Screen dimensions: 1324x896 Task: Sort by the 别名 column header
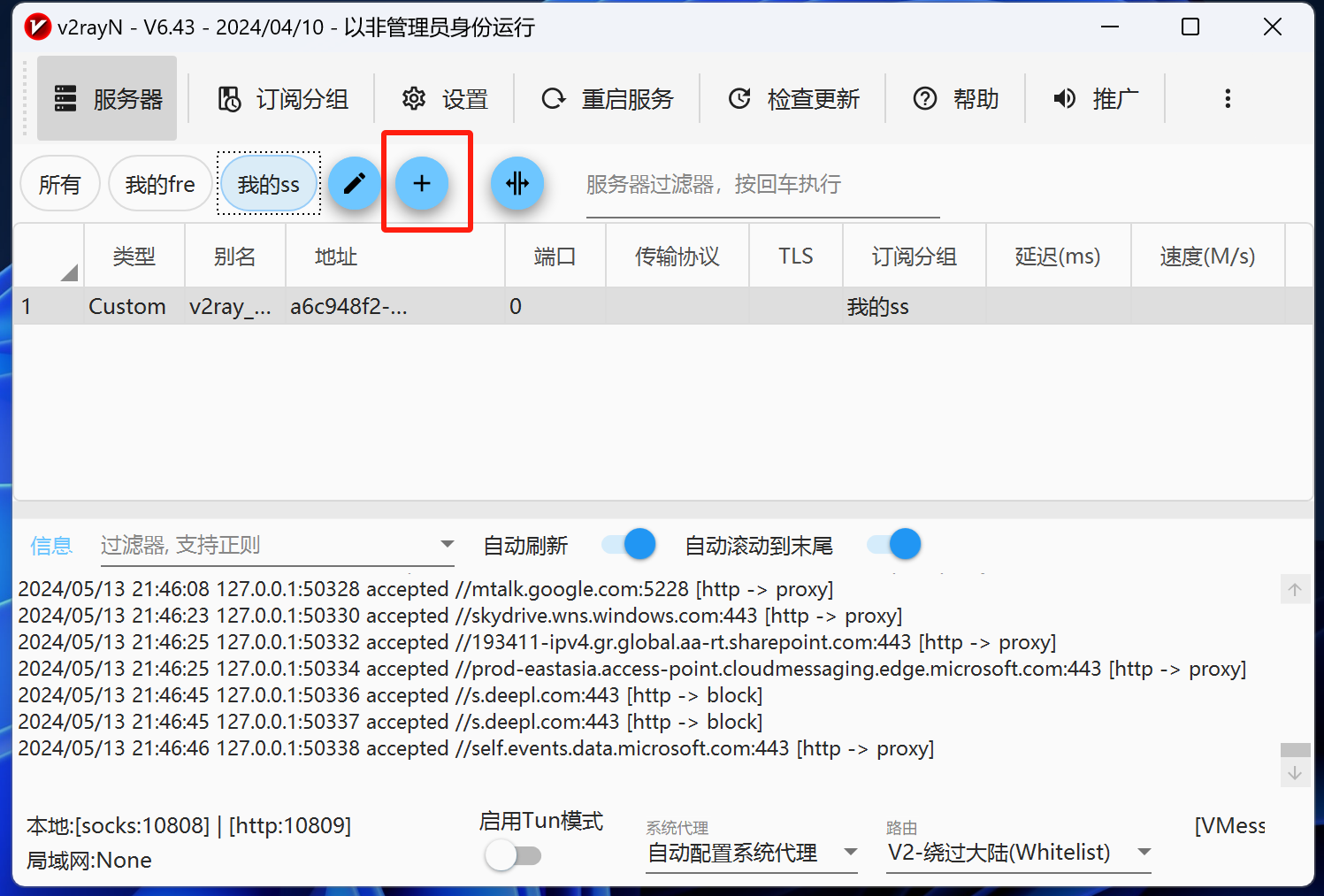[x=235, y=257]
